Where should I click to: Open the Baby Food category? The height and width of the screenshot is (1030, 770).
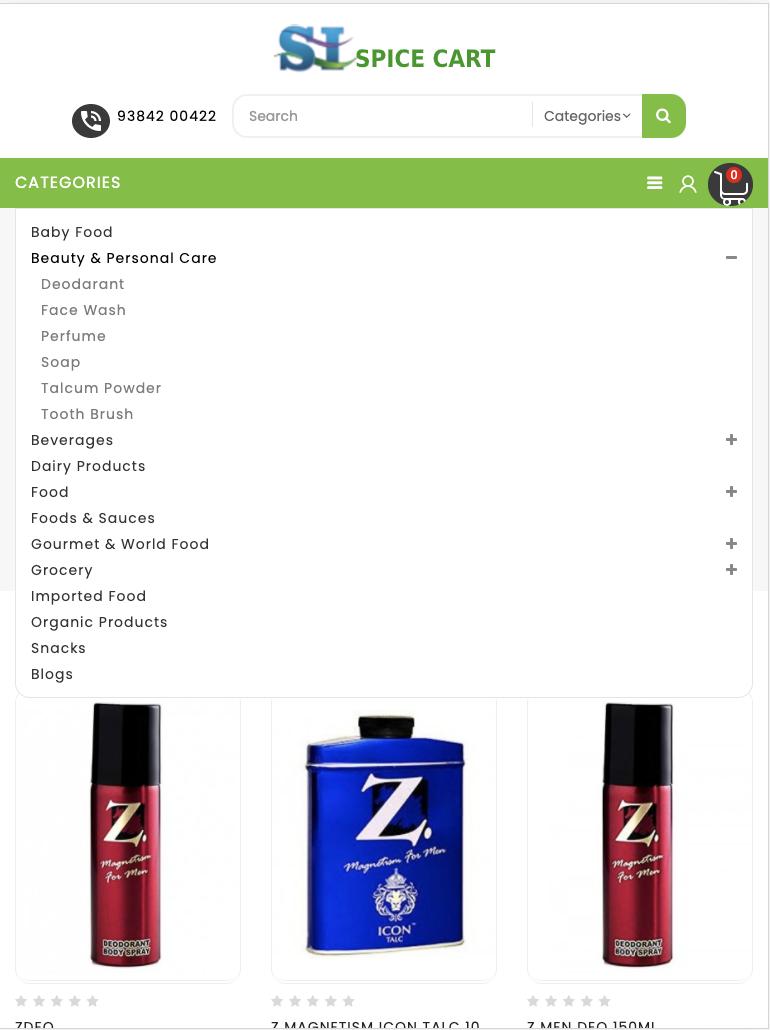[72, 233]
